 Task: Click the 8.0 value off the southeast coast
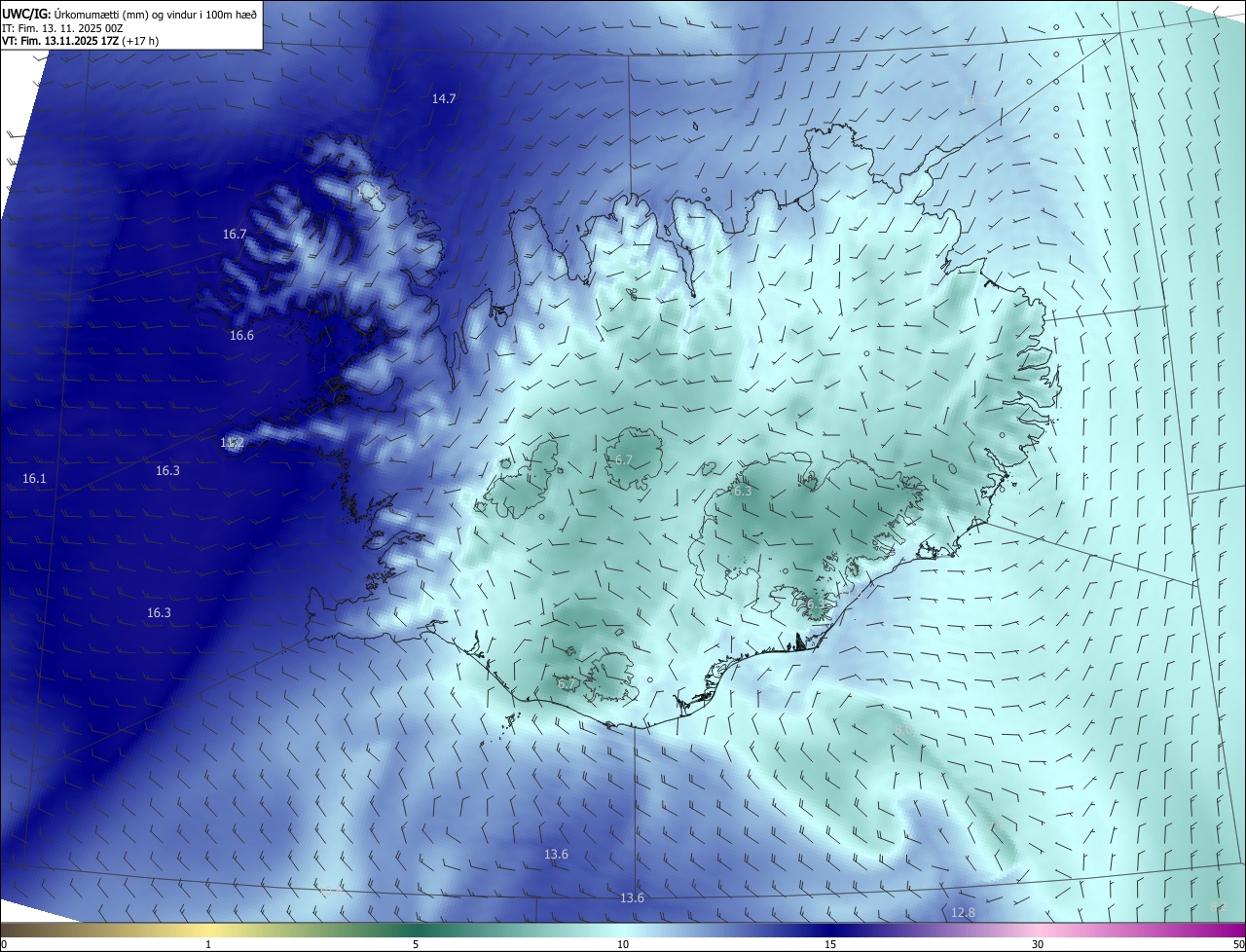click(x=902, y=729)
